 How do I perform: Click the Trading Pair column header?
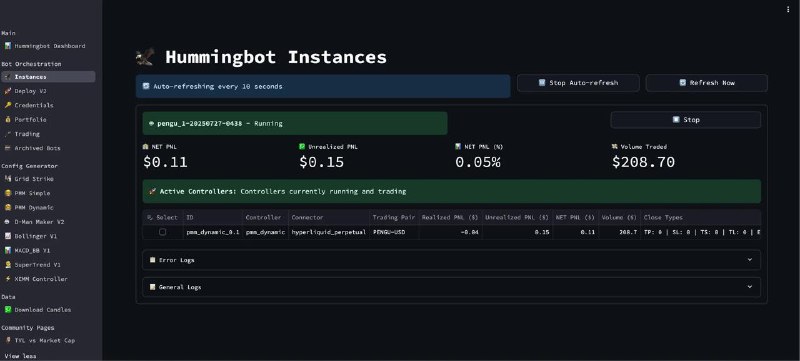(x=394, y=218)
